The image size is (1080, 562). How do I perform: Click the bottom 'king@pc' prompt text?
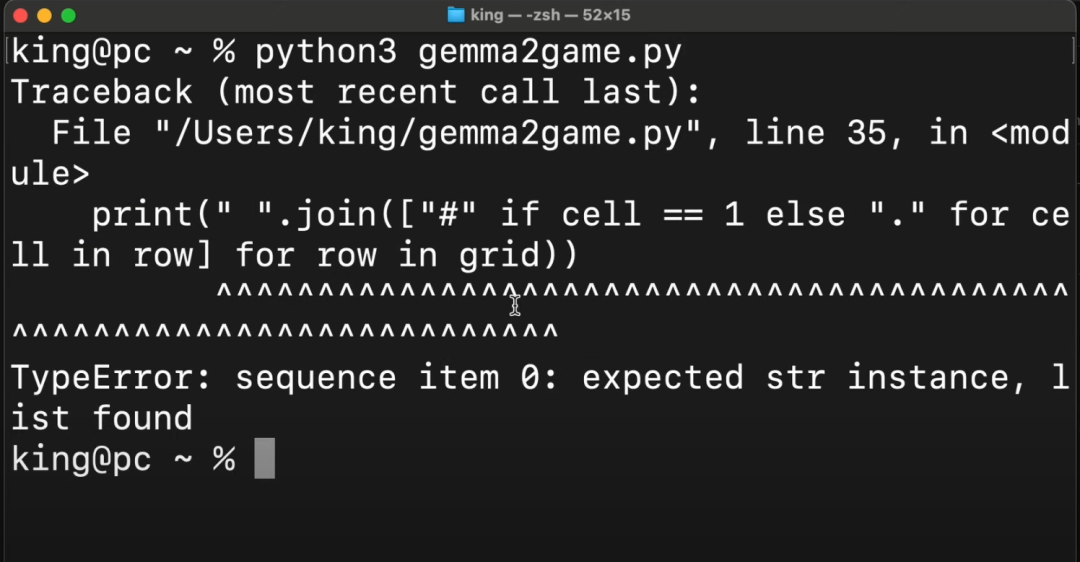(81, 459)
